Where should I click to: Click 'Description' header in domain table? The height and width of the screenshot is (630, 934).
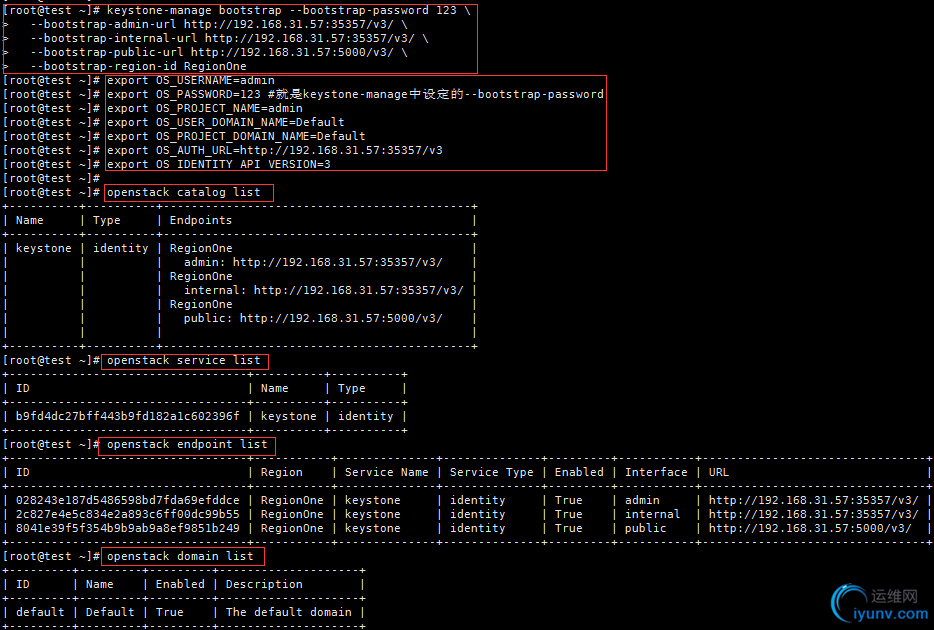pos(264,584)
